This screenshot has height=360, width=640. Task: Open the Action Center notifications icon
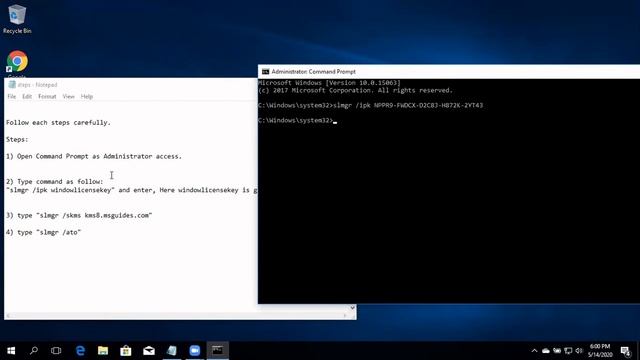click(x=626, y=351)
